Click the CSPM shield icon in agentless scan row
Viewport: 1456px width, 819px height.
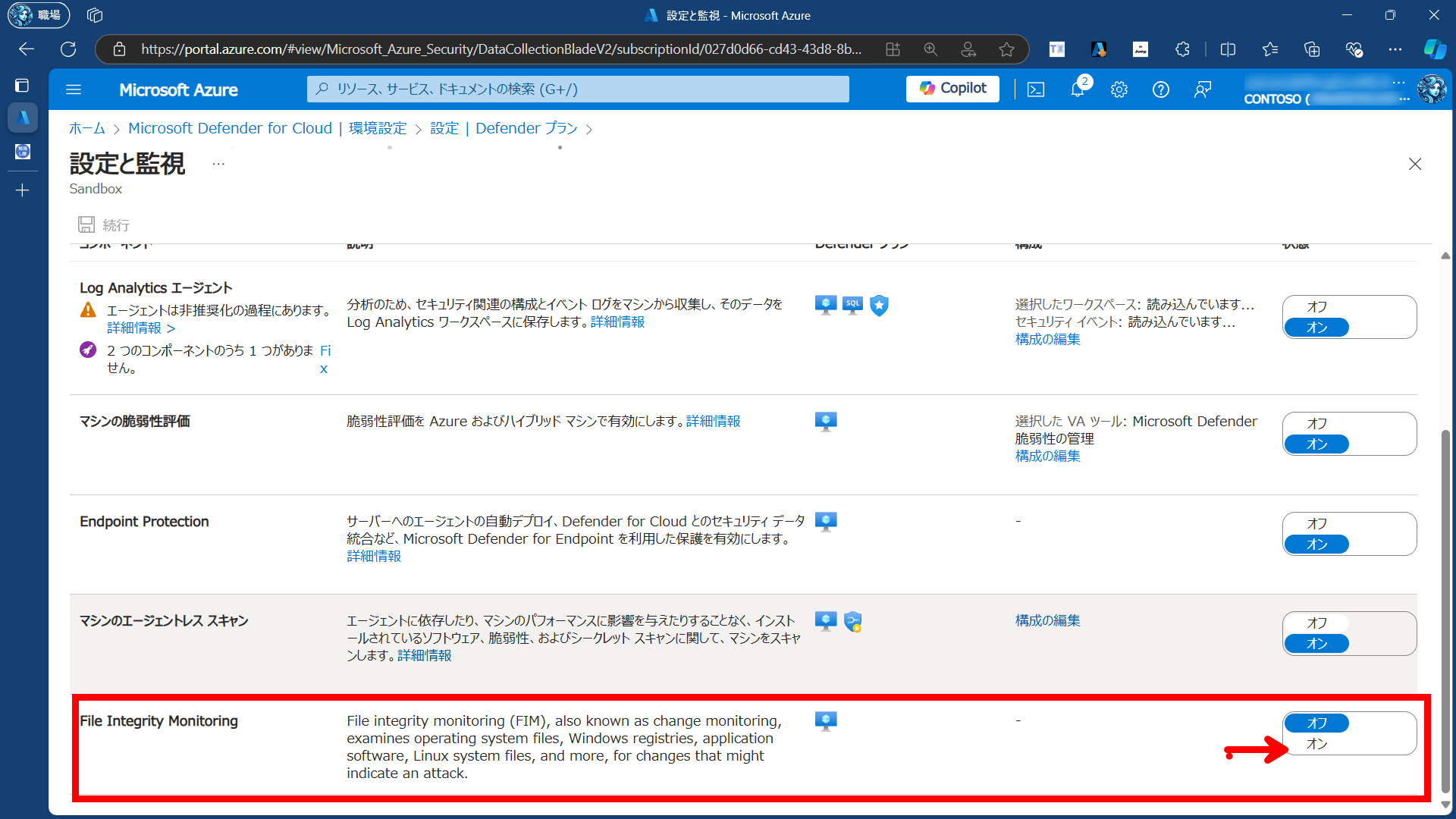(853, 622)
